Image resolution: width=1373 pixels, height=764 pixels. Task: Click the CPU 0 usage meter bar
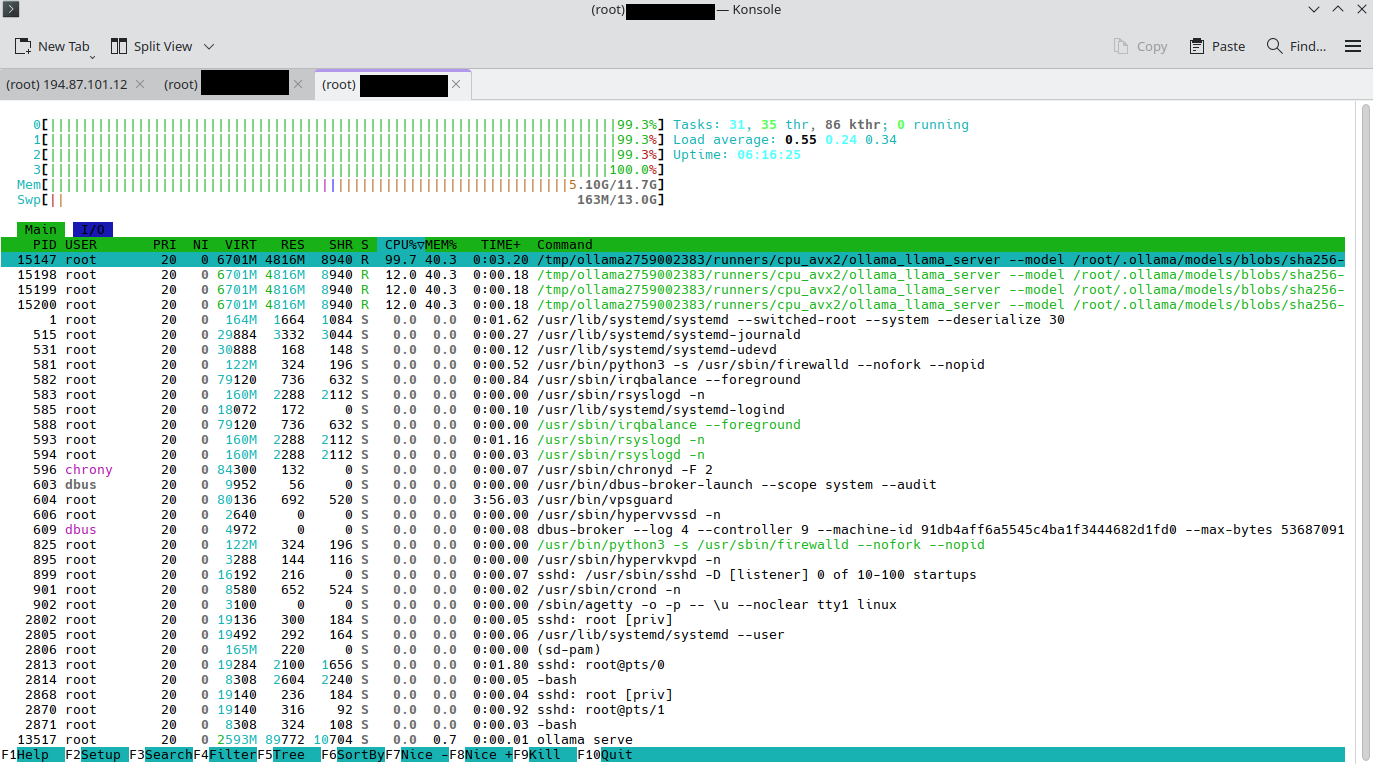coord(349,125)
